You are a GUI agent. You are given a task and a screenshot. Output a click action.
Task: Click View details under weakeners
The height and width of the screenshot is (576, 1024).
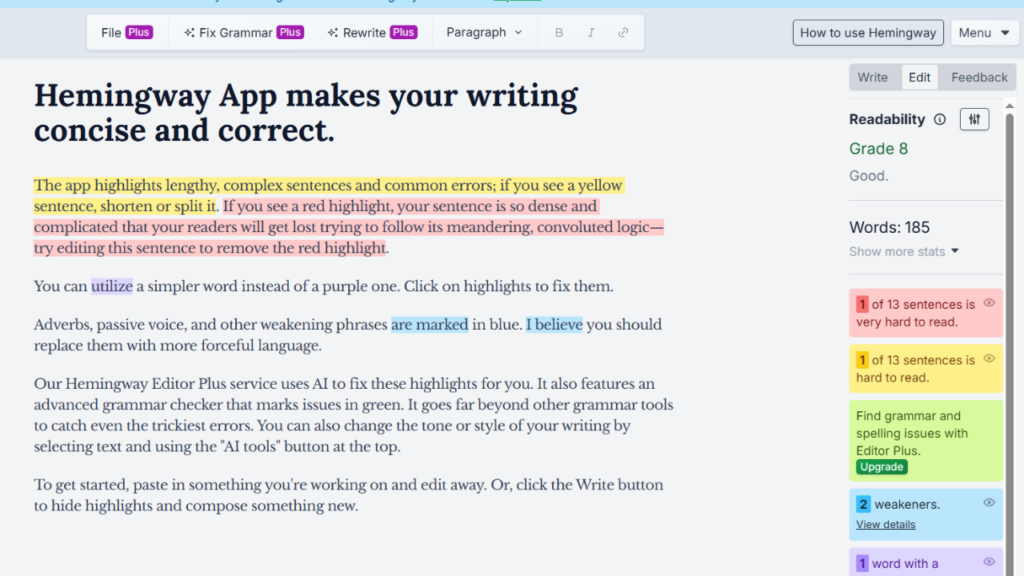point(886,524)
